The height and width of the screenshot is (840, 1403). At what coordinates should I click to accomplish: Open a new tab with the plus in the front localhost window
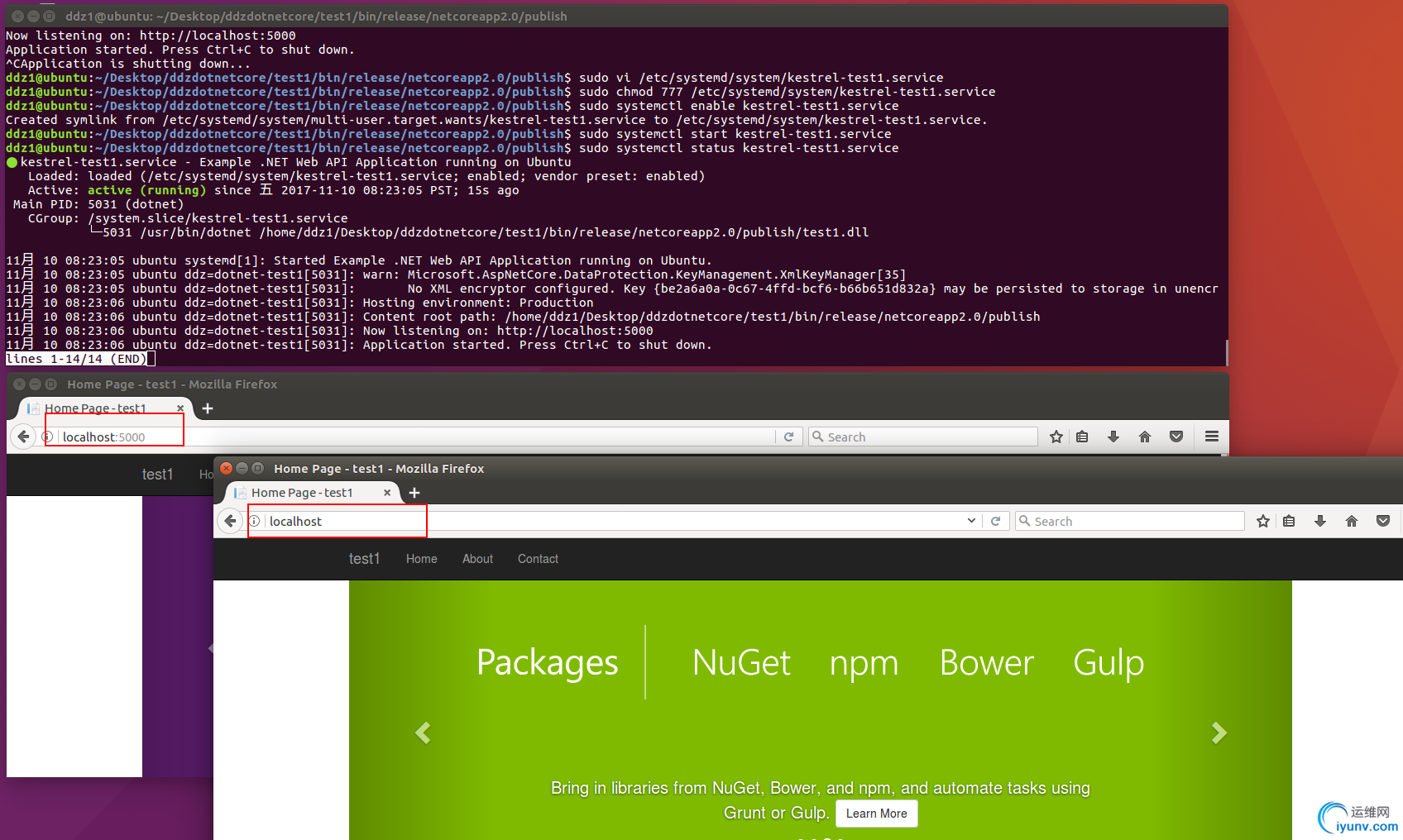click(414, 493)
